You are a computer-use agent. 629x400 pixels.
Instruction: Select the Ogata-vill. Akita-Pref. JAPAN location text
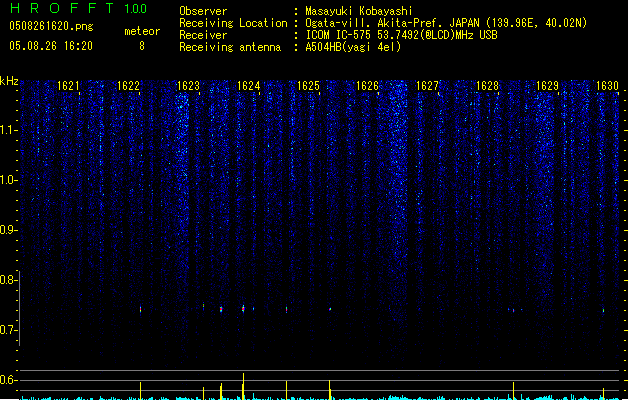click(446, 23)
